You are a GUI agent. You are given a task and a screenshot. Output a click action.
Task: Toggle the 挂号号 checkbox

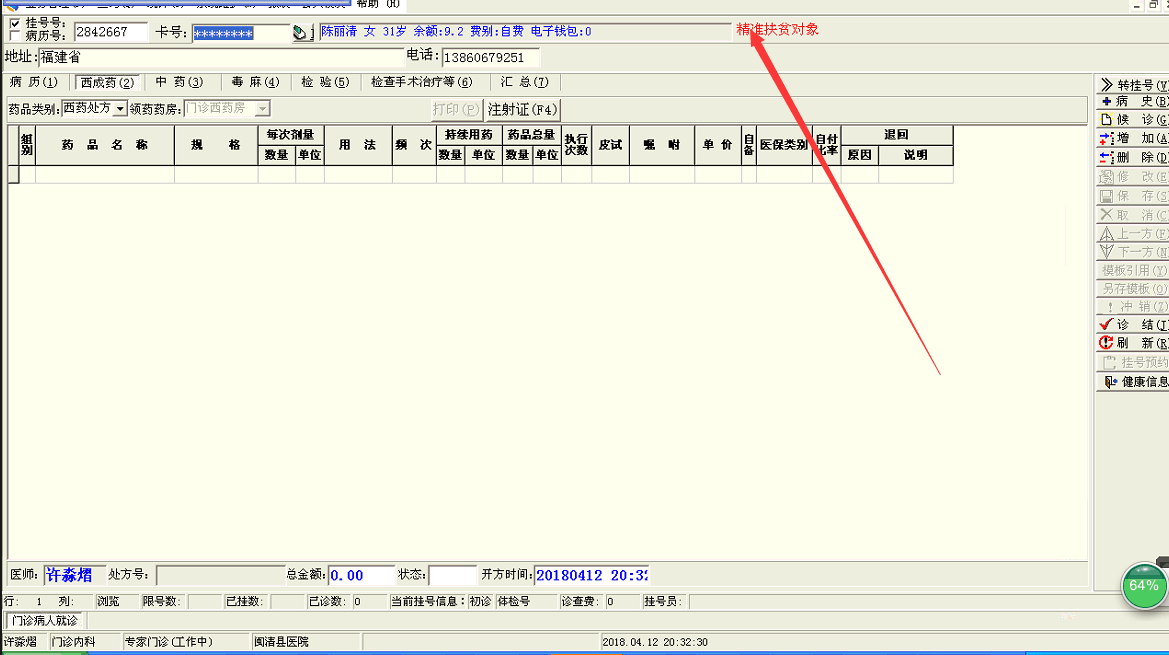pyautogui.click(x=14, y=23)
